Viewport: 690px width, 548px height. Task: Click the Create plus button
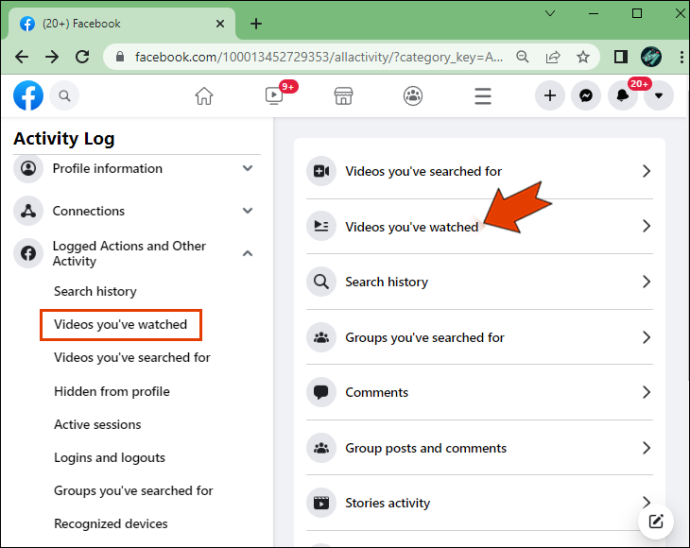click(x=550, y=96)
